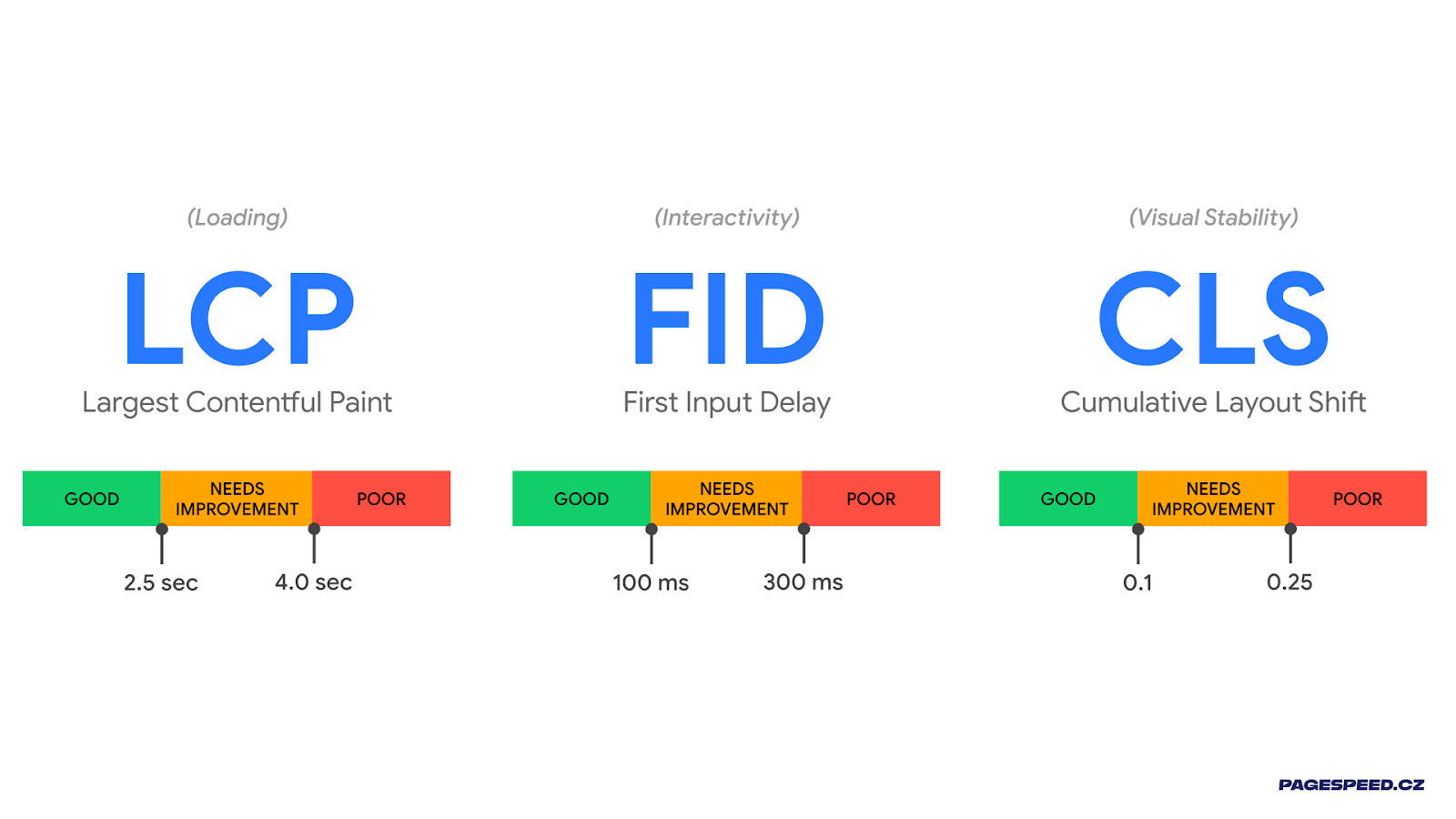
Task: Click the 4.0 sec threshold label
Action: click(x=313, y=582)
